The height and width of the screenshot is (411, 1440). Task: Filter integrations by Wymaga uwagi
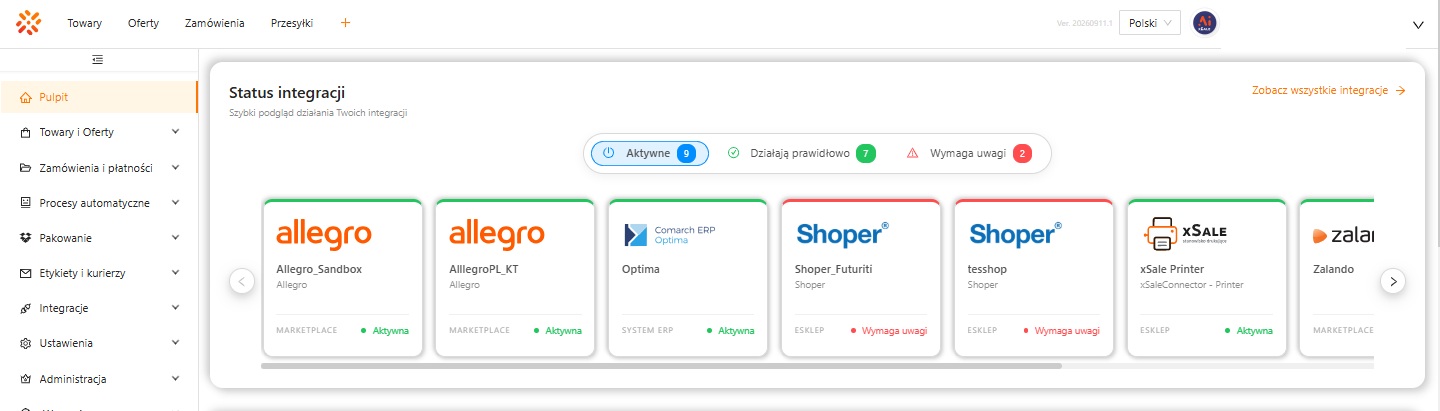(968, 153)
